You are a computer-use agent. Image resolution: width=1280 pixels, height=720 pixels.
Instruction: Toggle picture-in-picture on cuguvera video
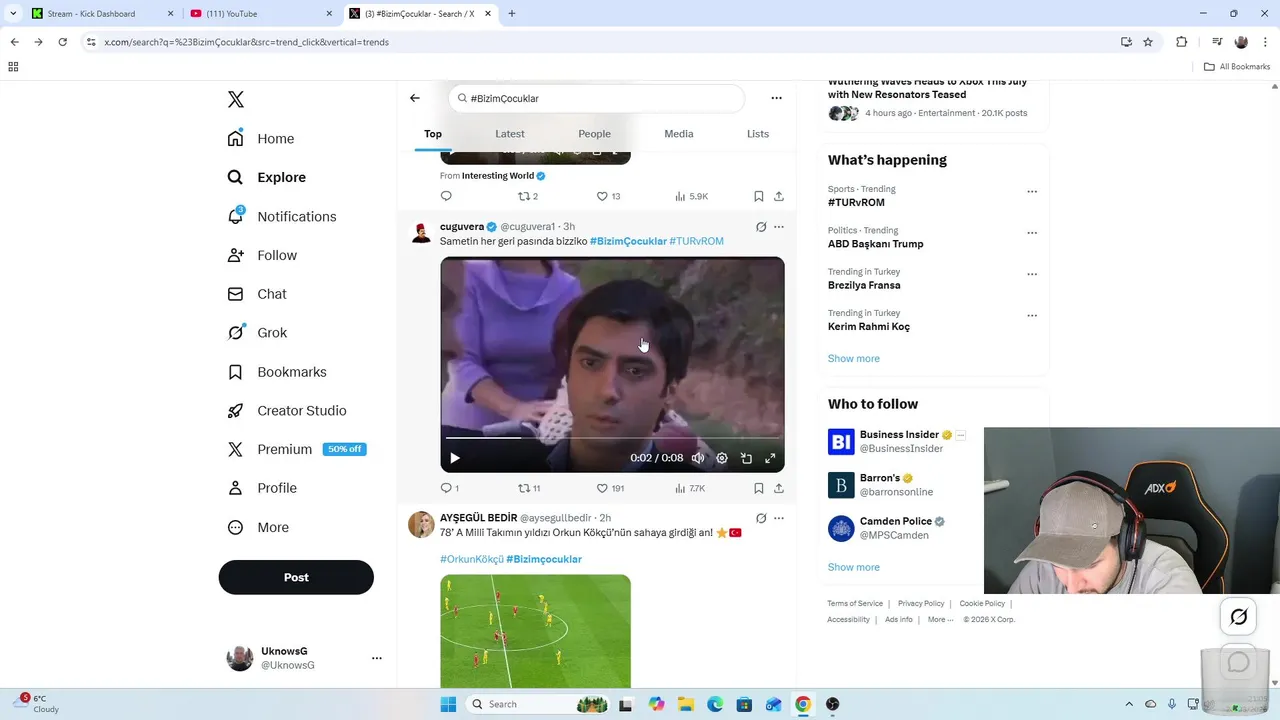[746, 458]
